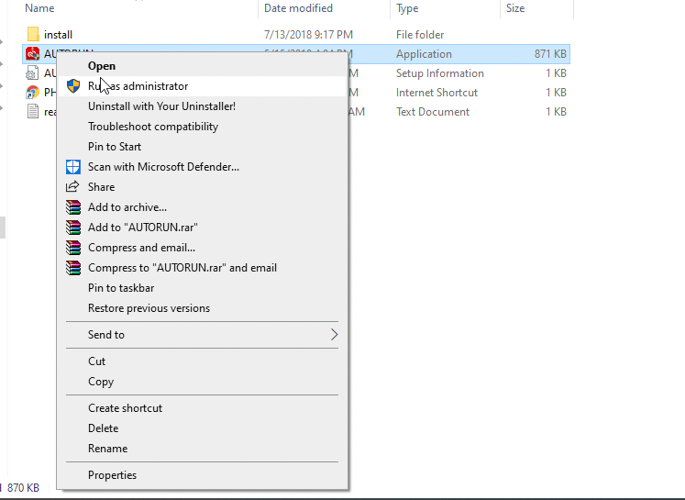The image size is (685, 500).
Task: Click the install folder icon
Action: [32, 35]
